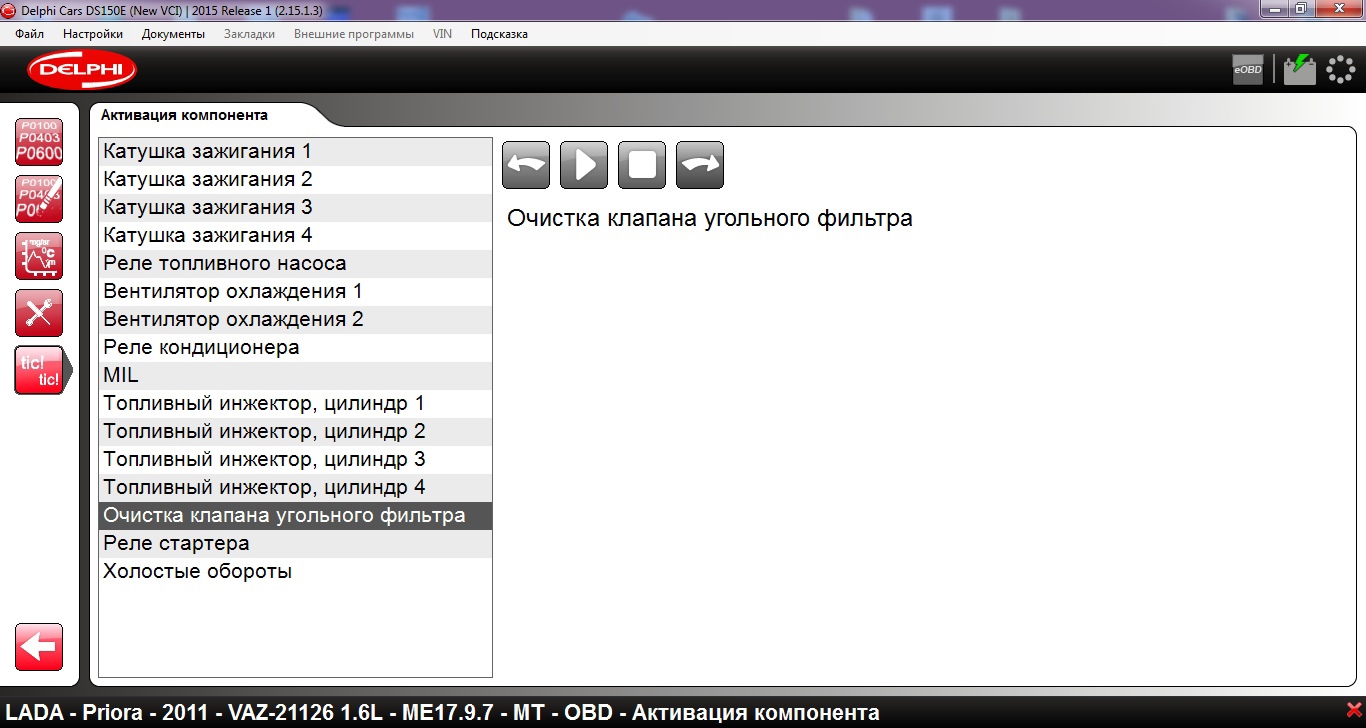Viewport: 1366px width, 728px height.
Task: Go to previous component using left arrow
Action: 526,165
